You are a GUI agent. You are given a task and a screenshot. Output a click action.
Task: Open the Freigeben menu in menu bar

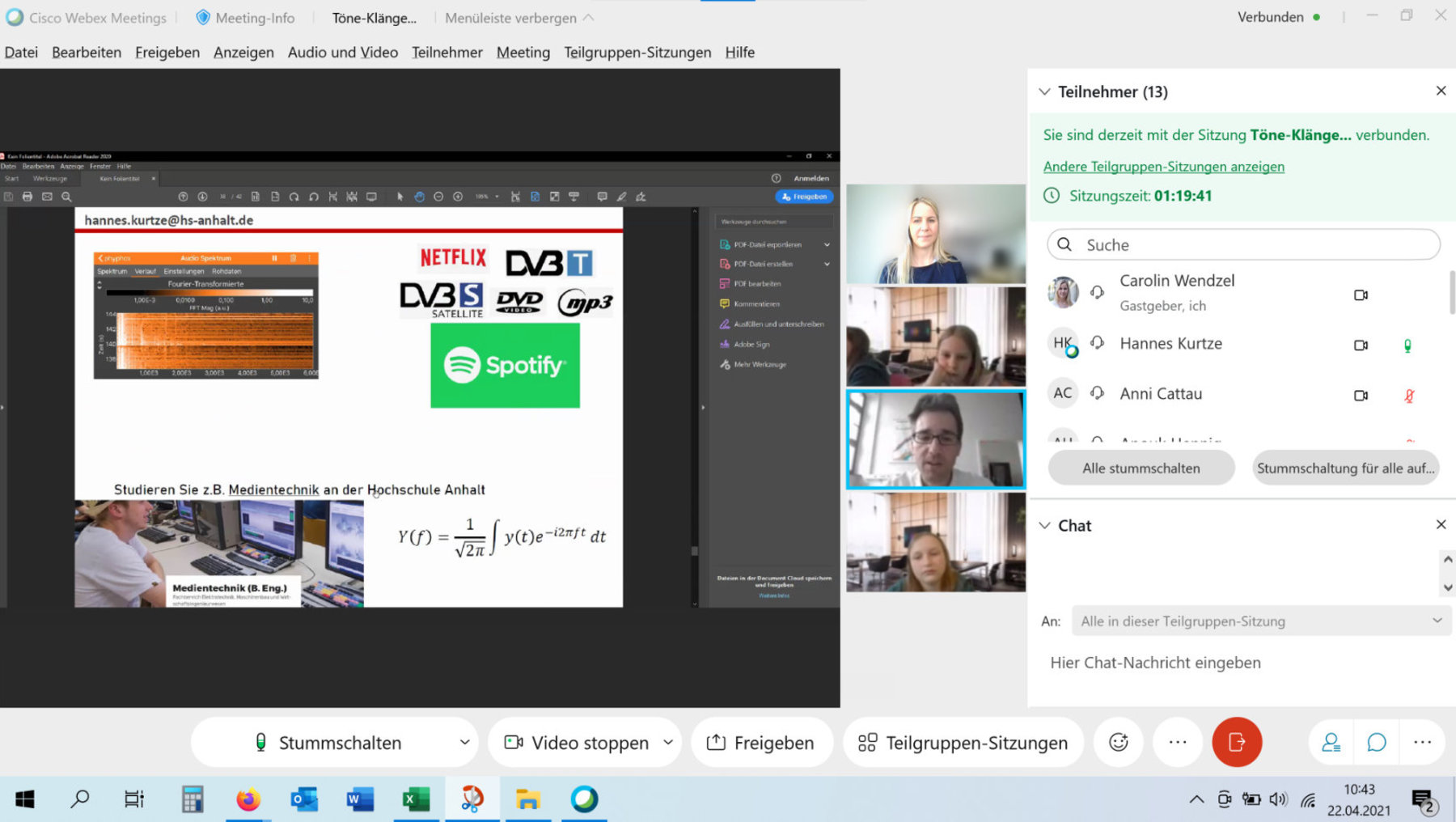(167, 52)
